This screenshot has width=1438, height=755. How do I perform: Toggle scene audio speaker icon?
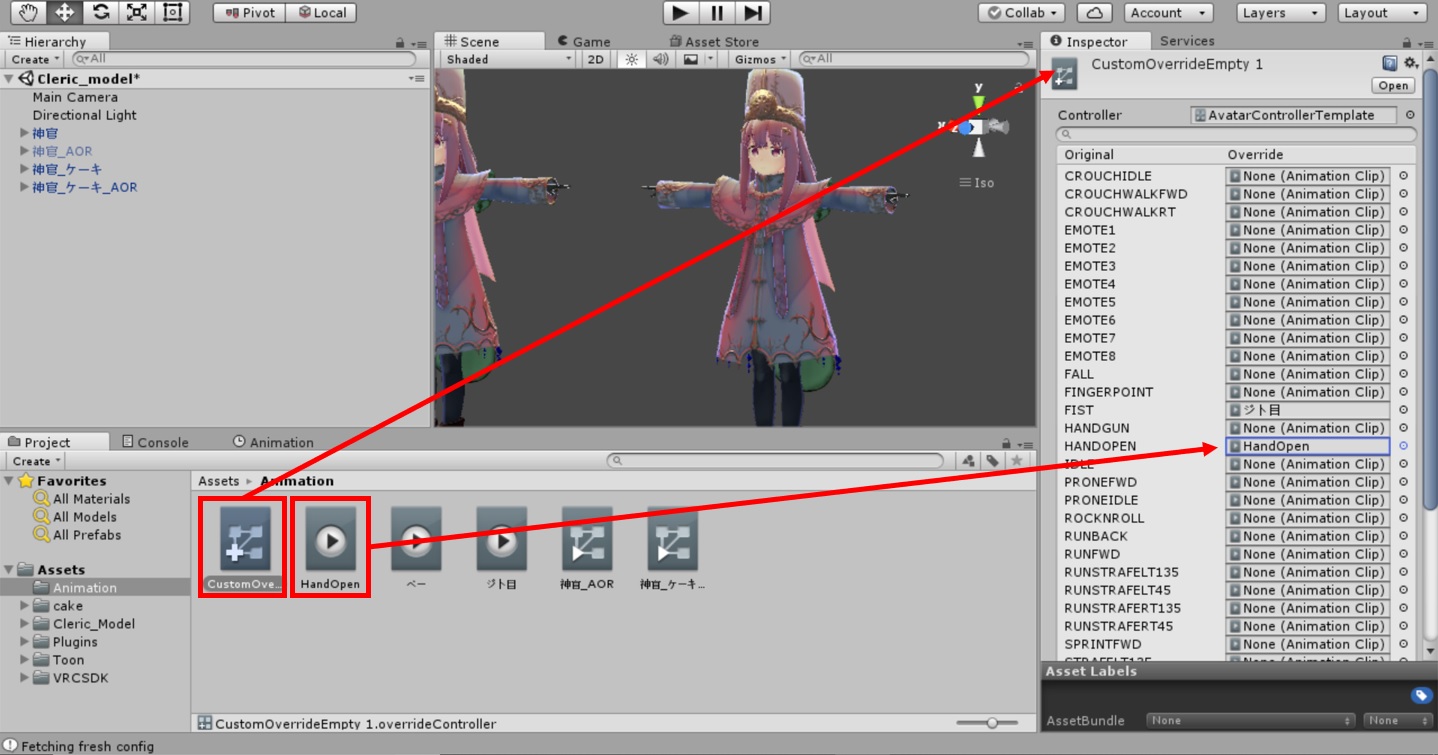click(660, 59)
